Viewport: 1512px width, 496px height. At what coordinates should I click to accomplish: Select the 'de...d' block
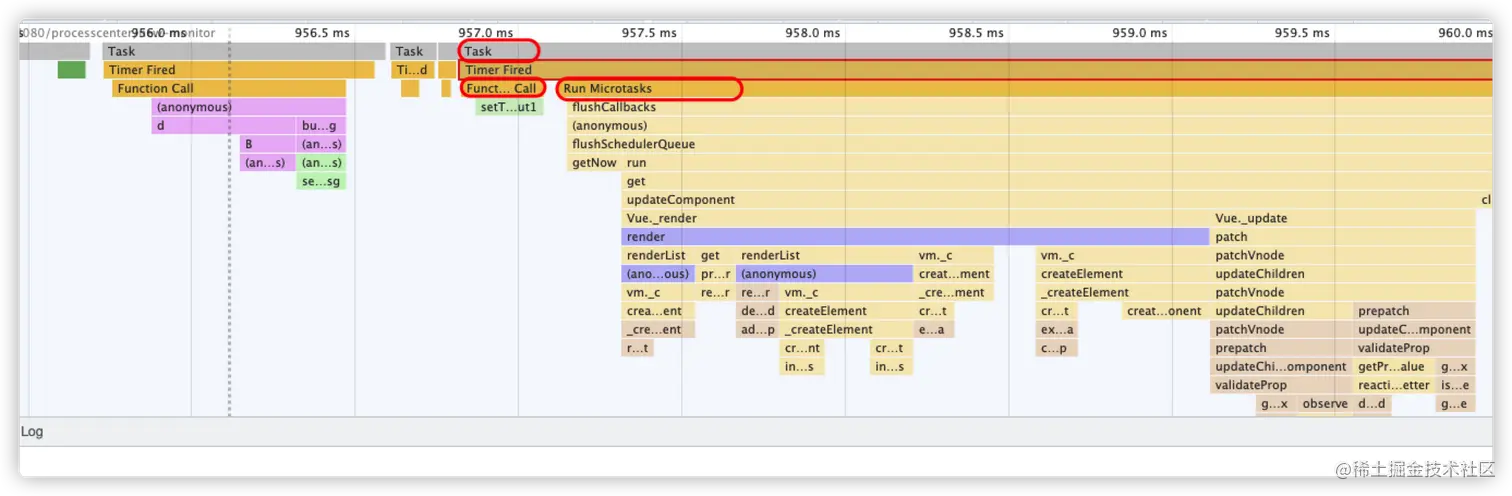[x=757, y=311]
